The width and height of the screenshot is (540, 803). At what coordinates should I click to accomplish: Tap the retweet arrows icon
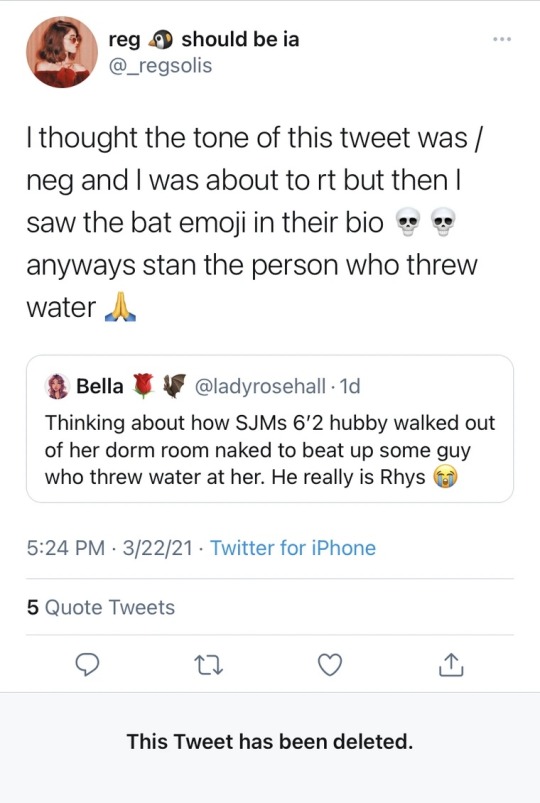point(209,665)
